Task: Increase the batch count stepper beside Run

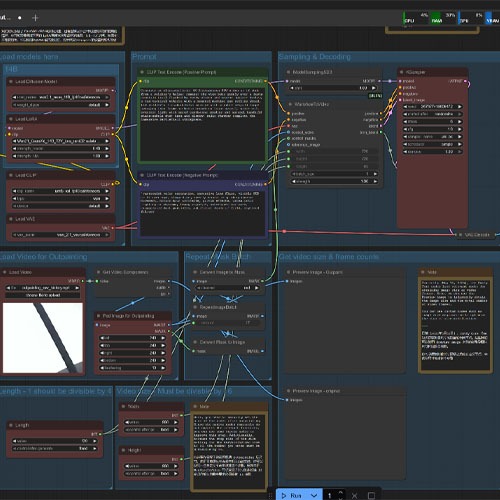Action: tap(341, 492)
